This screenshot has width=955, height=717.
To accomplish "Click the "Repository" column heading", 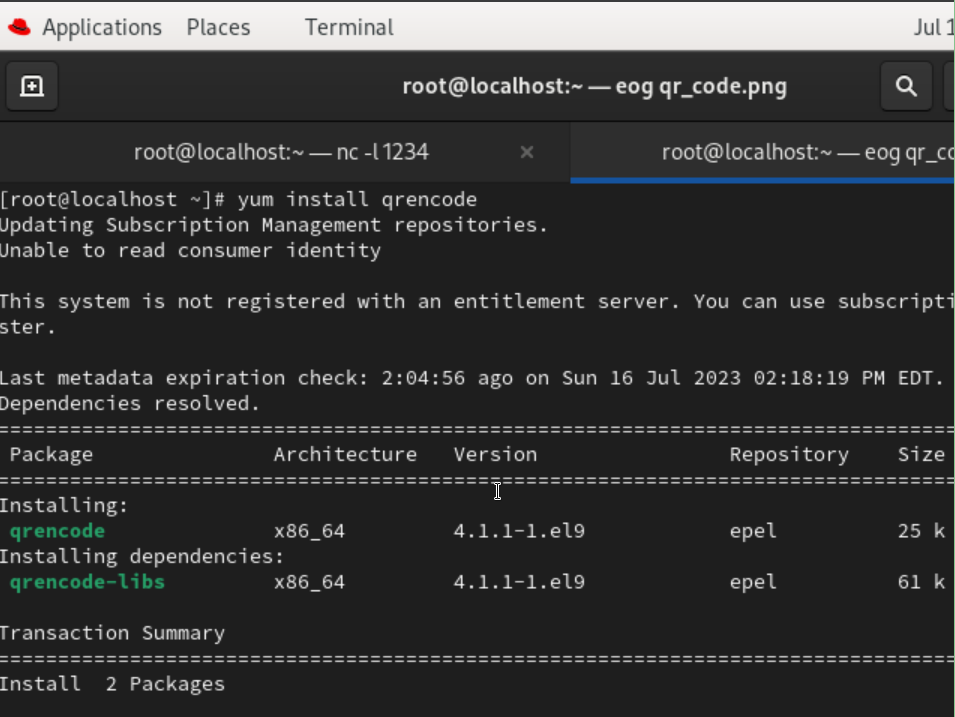I will pos(789,454).
